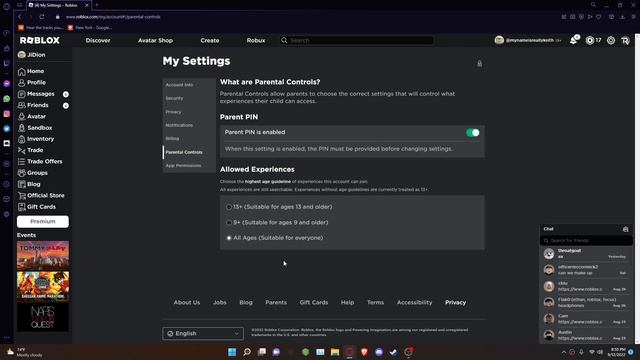
Task: Open the settings gear in Roblox header
Action: pyautogui.click(x=611, y=40)
